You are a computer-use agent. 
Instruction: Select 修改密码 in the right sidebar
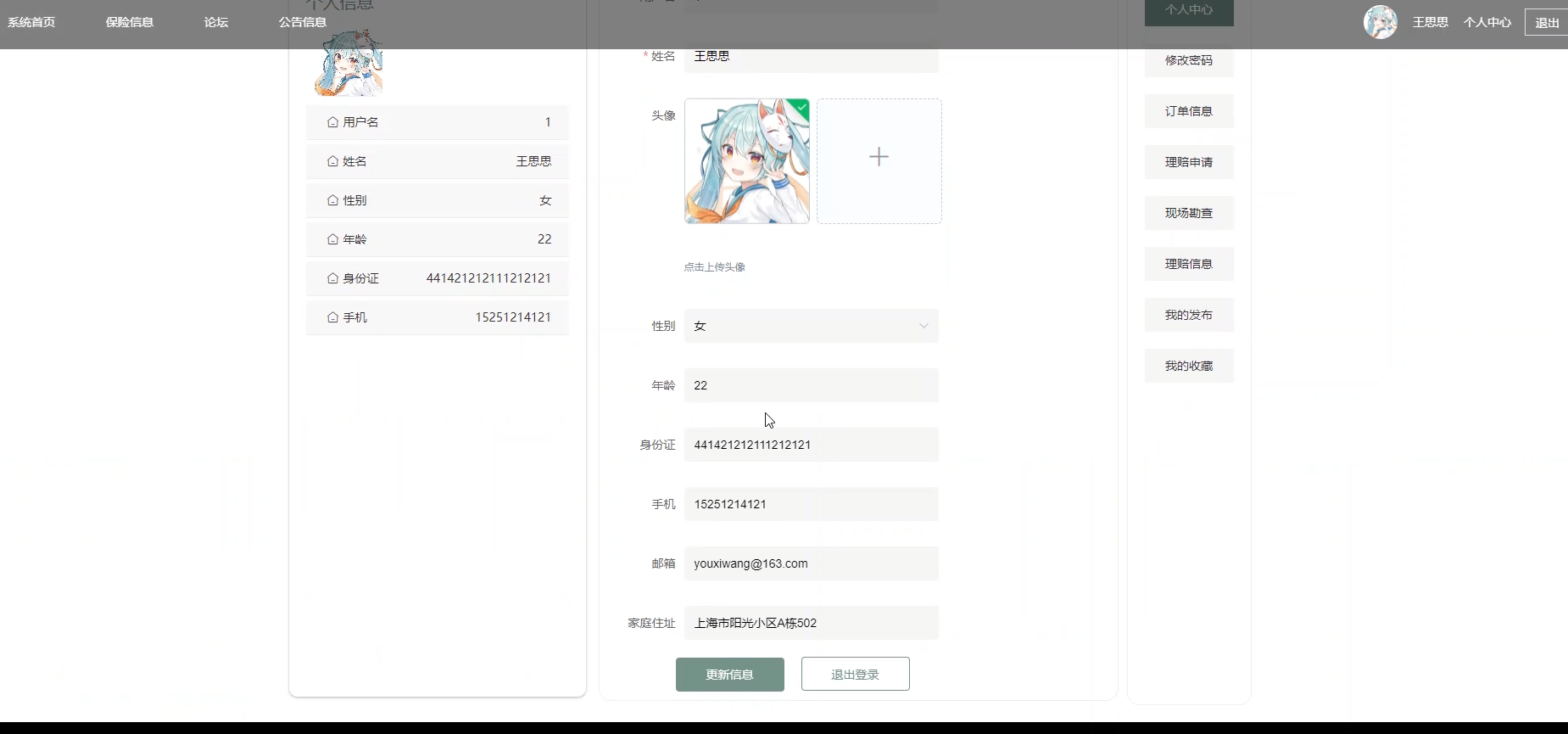coord(1189,60)
